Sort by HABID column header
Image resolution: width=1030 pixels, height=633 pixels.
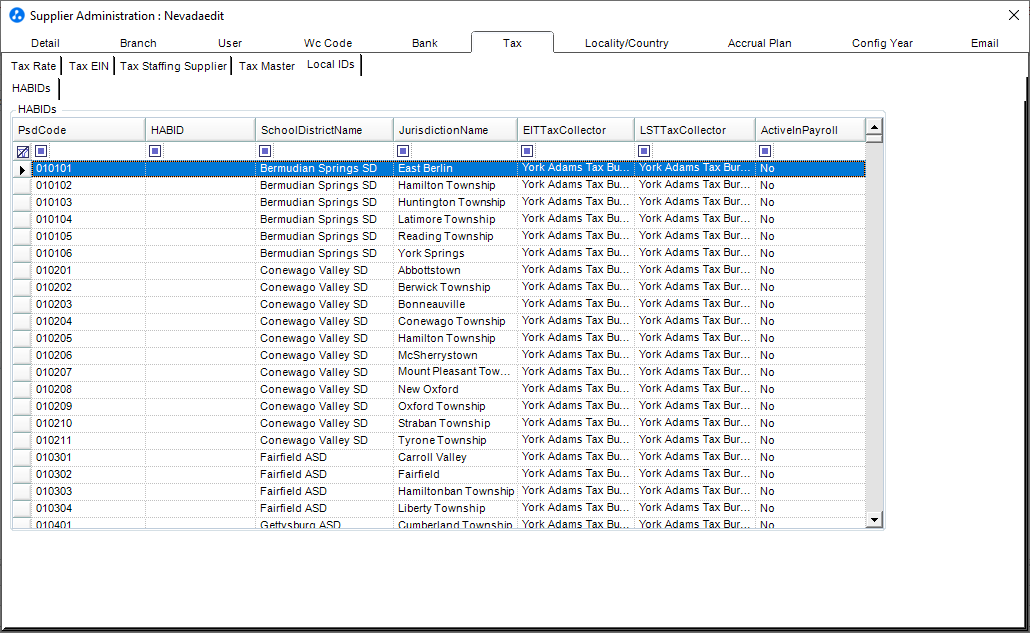click(200, 130)
